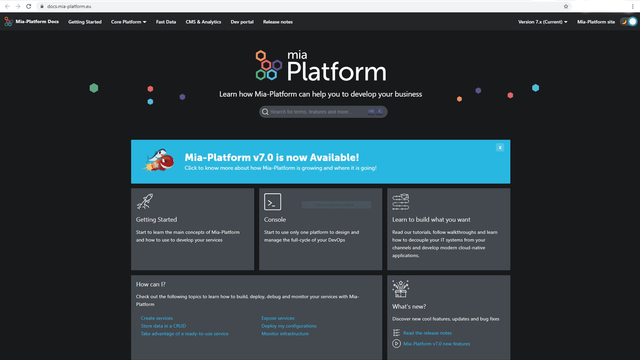Image resolution: width=640 pixels, height=360 pixels.
Task: Open the Learn to build what you want title
Action: point(431,220)
